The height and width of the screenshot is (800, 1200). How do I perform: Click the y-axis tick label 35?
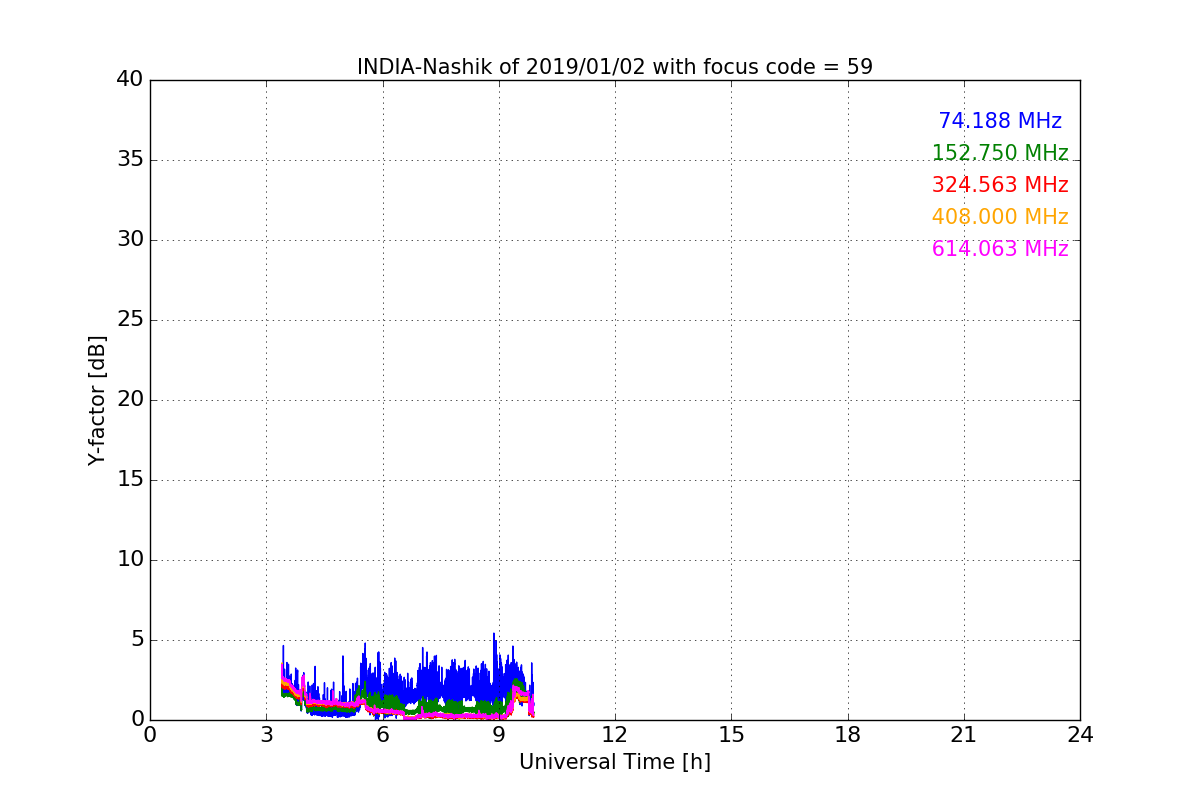point(130,160)
